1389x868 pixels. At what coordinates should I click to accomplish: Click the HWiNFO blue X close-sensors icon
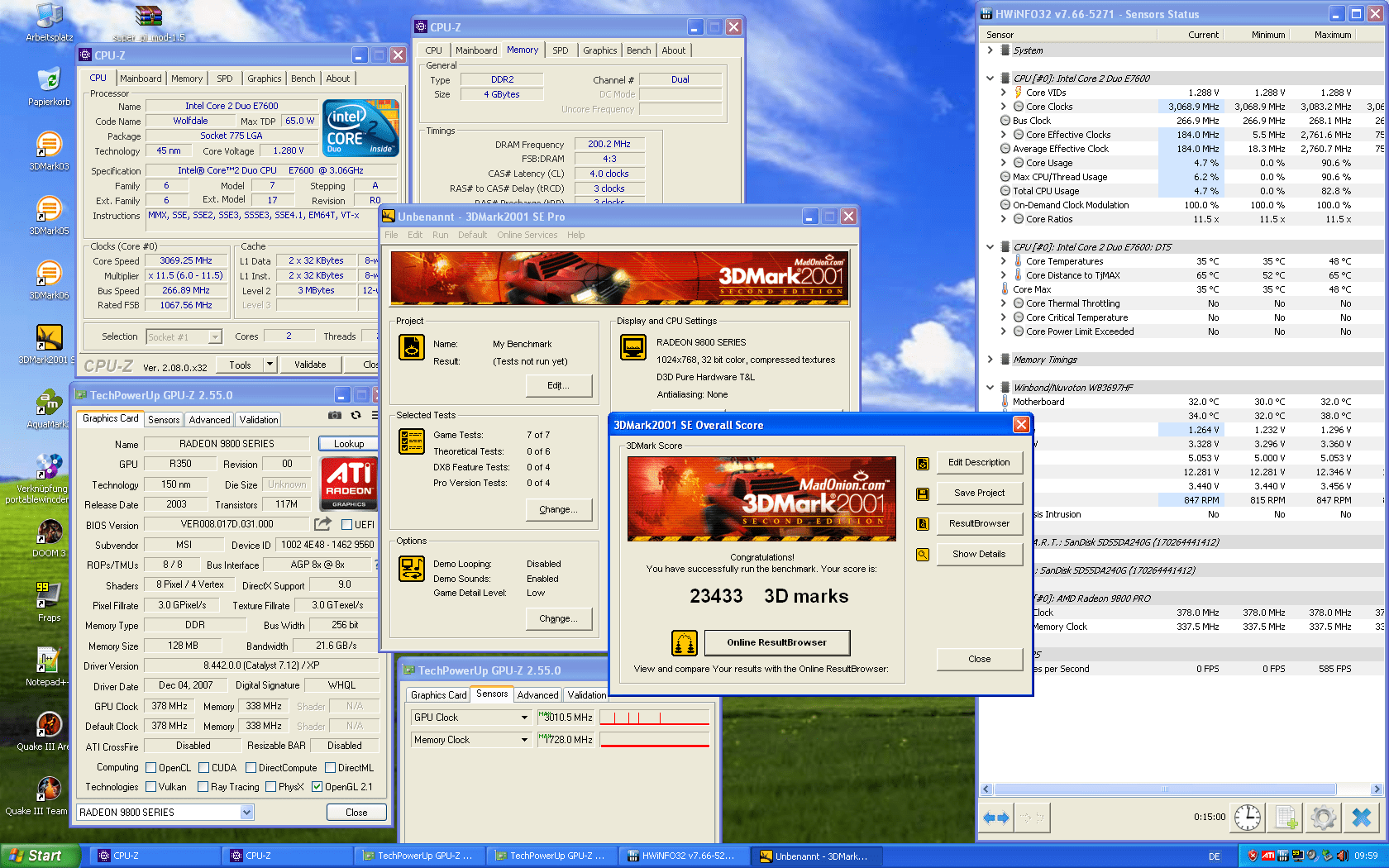(1362, 818)
